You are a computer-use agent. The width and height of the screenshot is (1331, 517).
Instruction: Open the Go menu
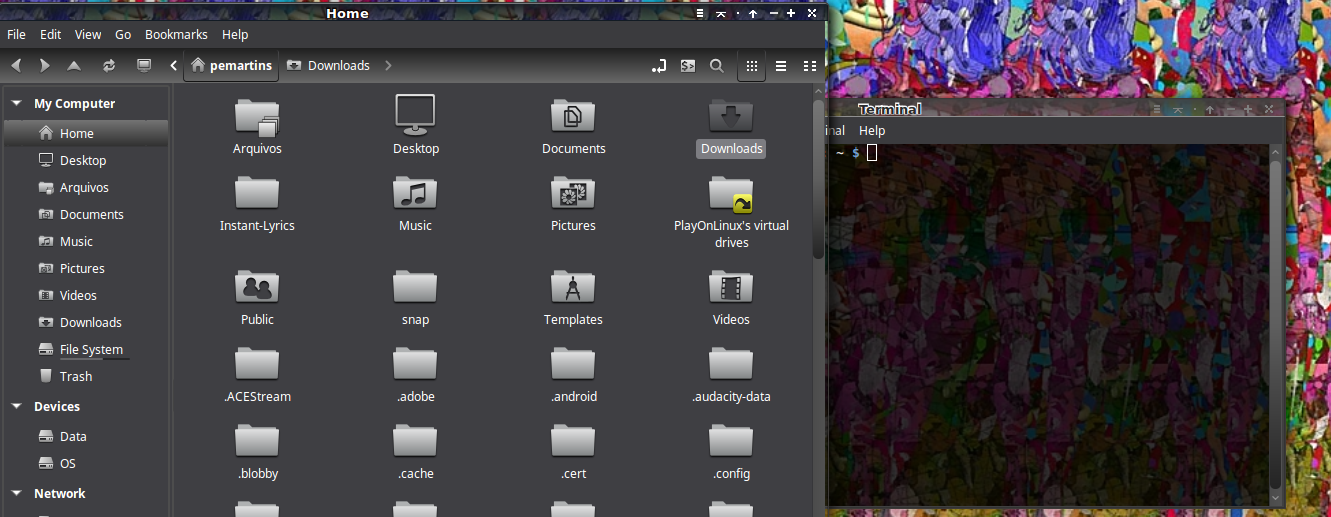coord(123,34)
